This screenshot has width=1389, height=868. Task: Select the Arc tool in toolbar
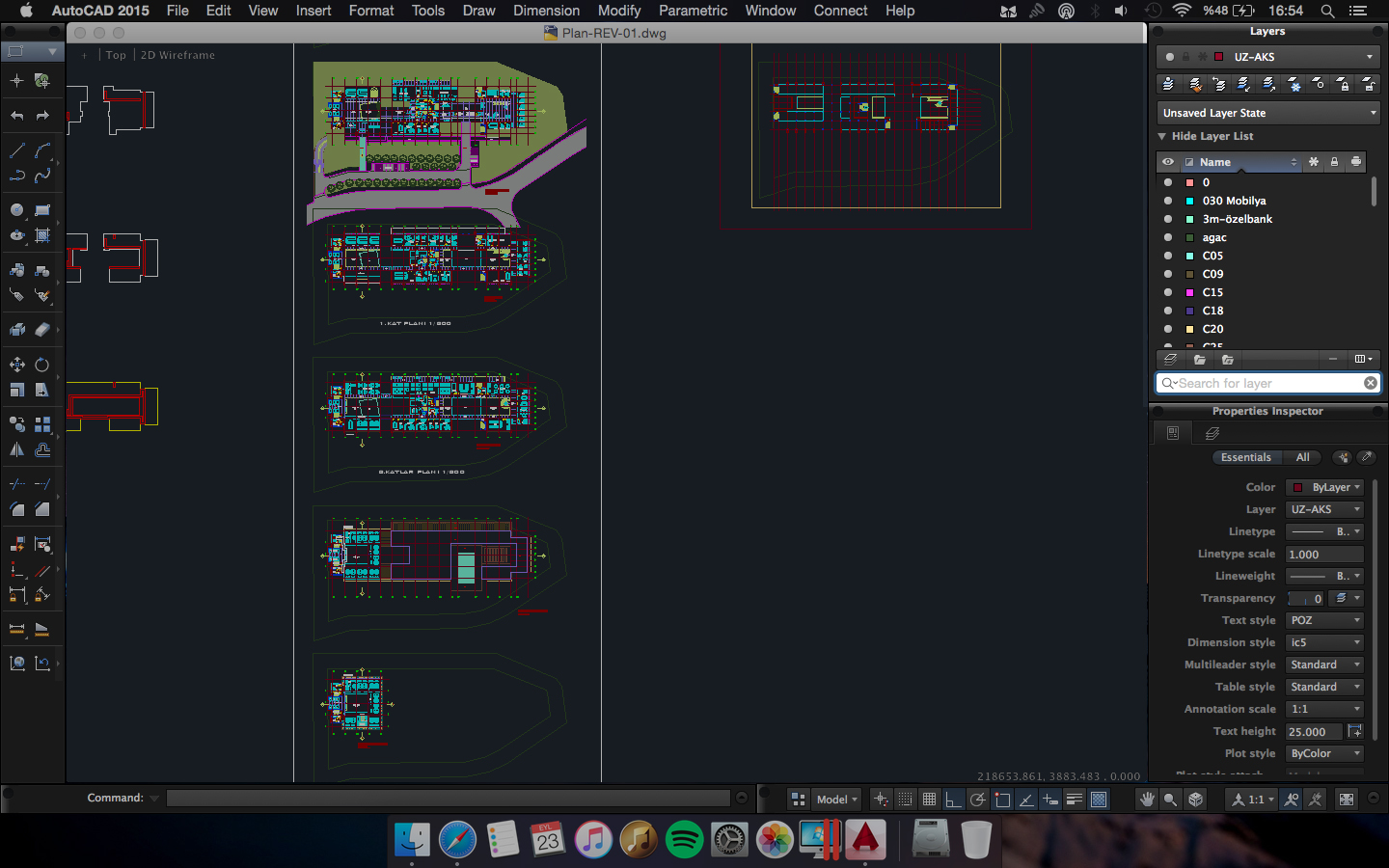[42, 151]
